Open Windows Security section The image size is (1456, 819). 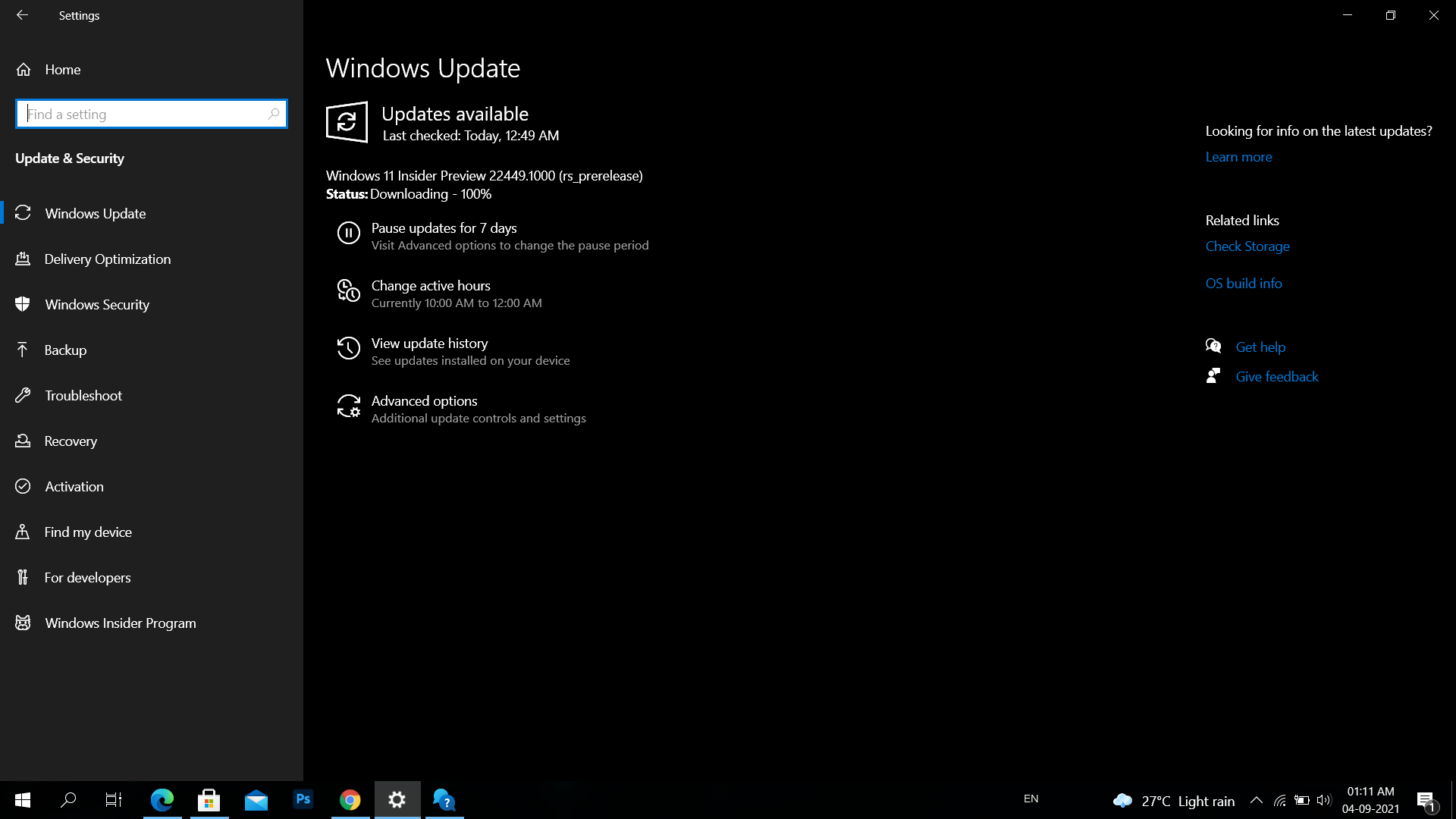152,304
